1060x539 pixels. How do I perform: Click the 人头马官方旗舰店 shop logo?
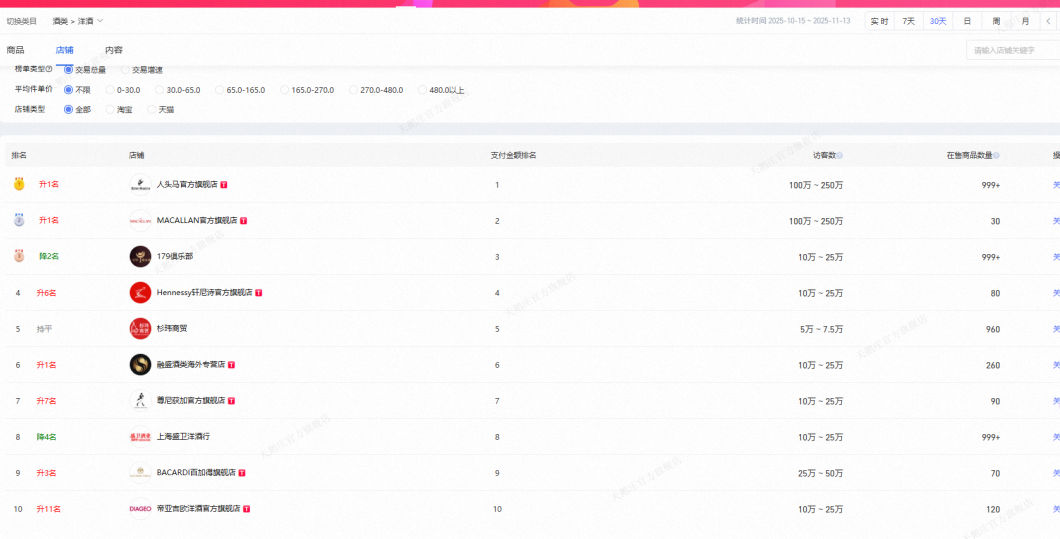tap(140, 185)
